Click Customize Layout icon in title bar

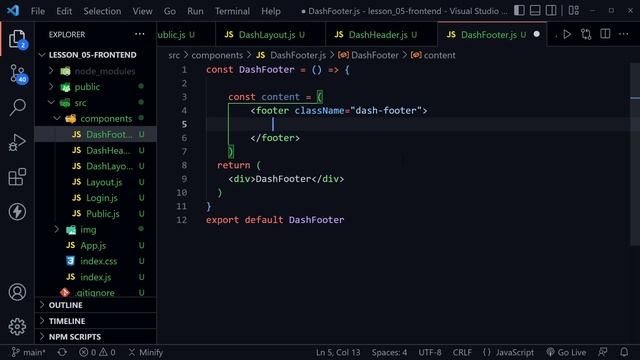[x=573, y=11]
